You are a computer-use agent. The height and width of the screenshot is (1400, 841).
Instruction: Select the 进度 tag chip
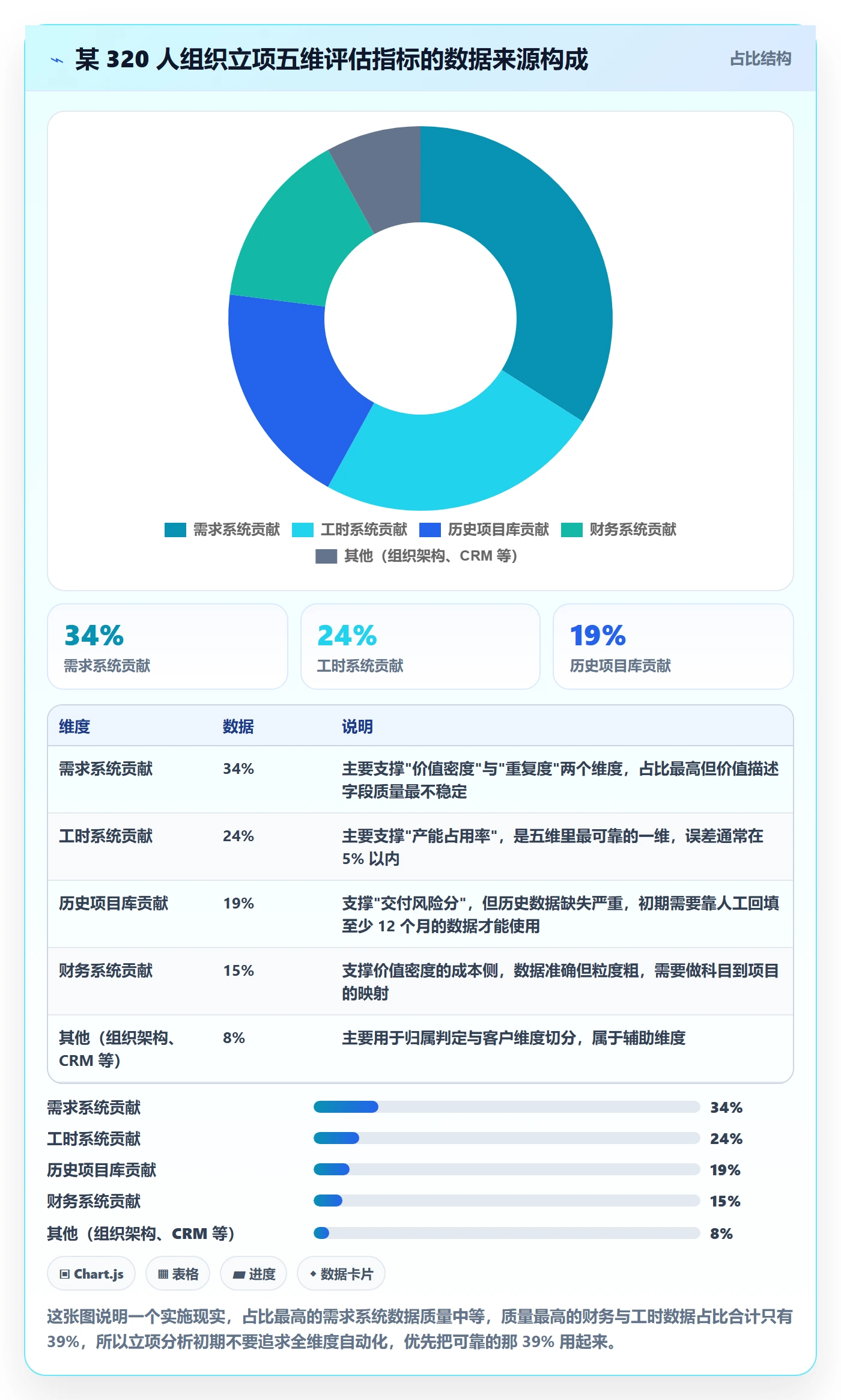pyautogui.click(x=254, y=1274)
